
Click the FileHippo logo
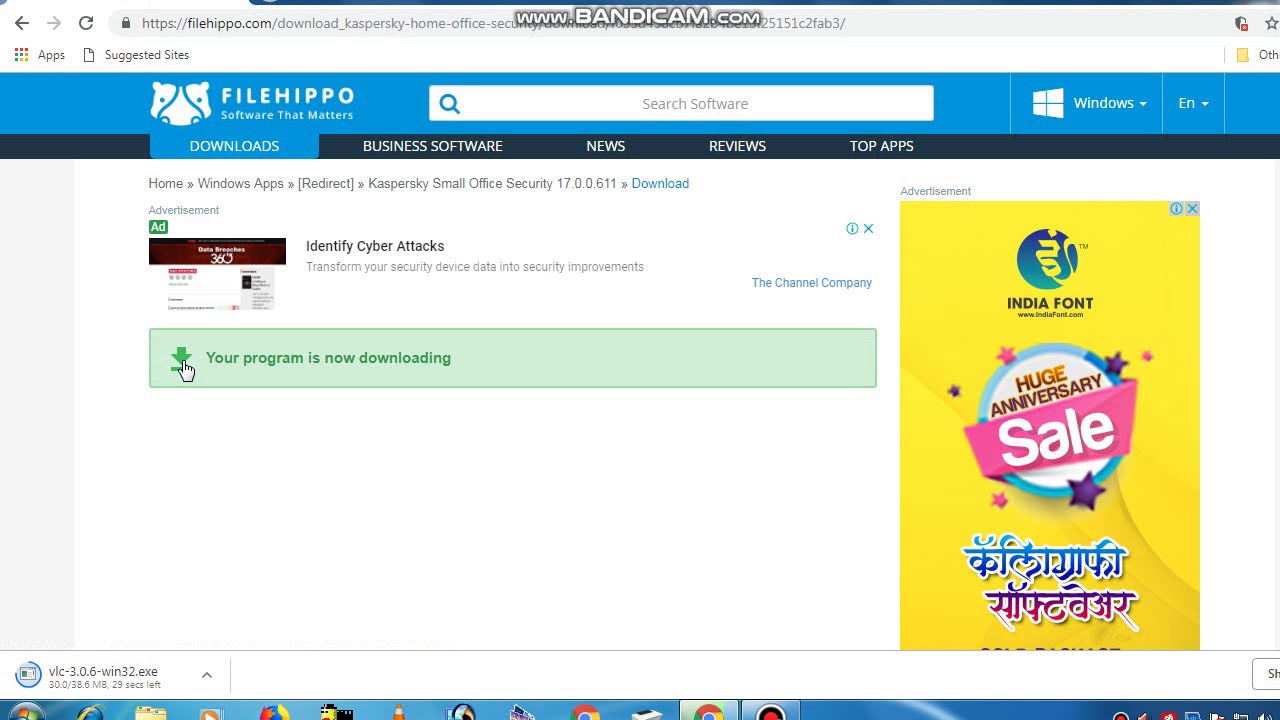[252, 103]
